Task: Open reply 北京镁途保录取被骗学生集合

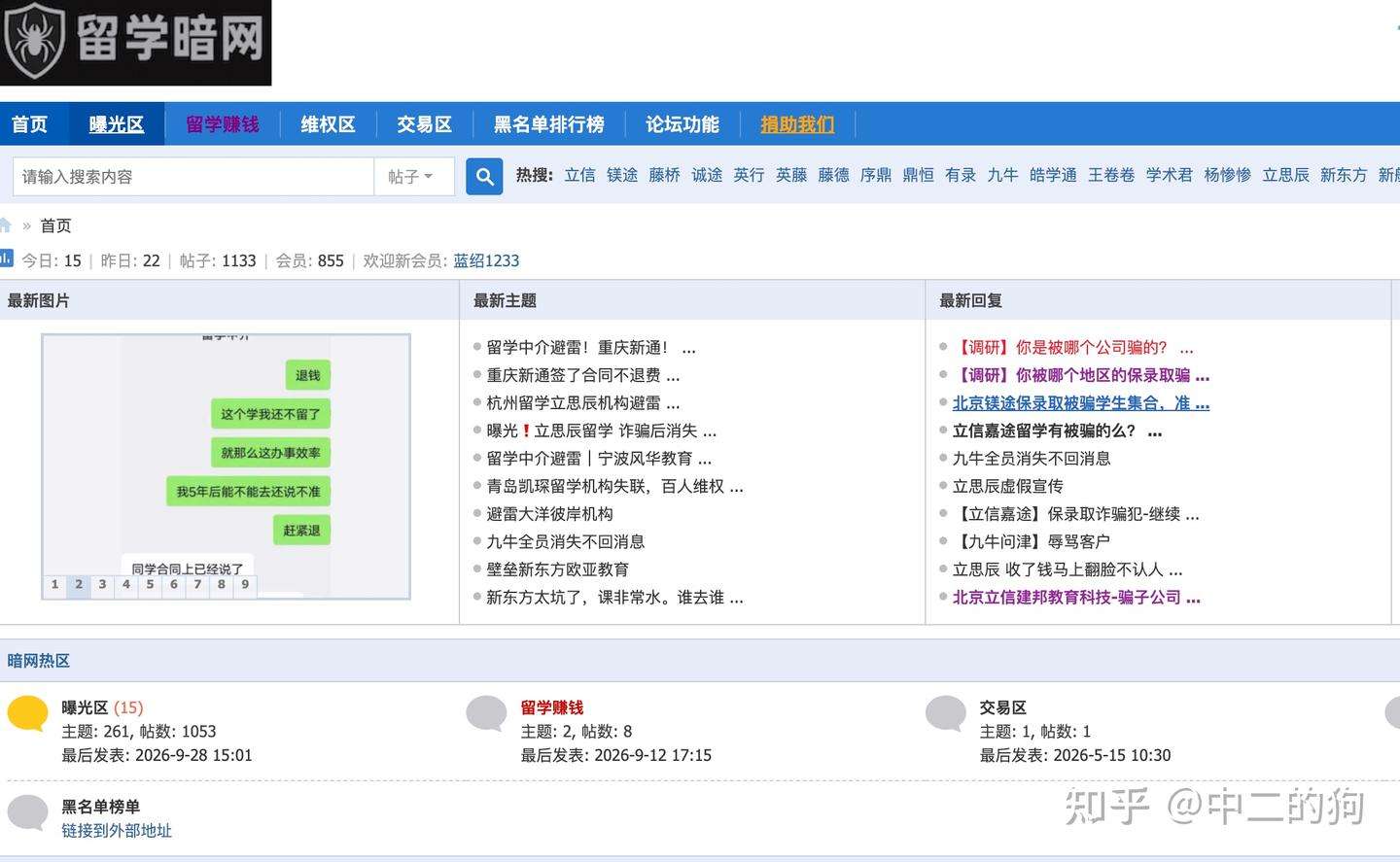Action: pyautogui.click(x=1081, y=403)
